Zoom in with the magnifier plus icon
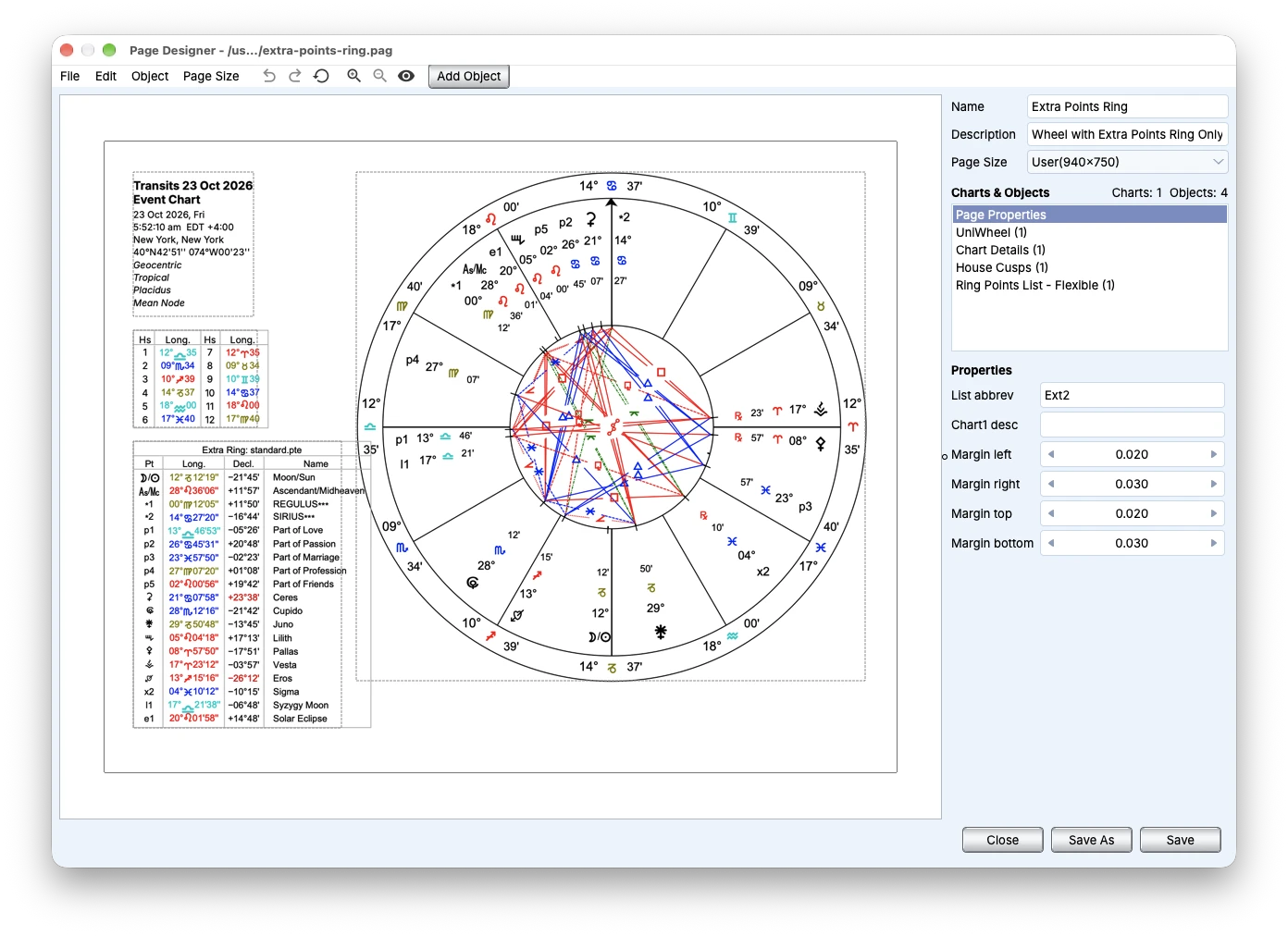Screen dimensions: 1288x936 click(353, 76)
